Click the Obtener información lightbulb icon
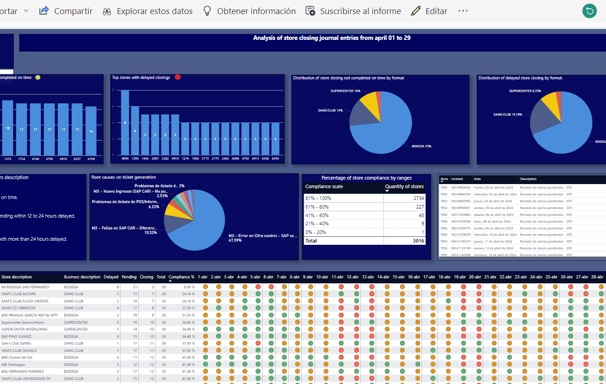 coord(207,11)
